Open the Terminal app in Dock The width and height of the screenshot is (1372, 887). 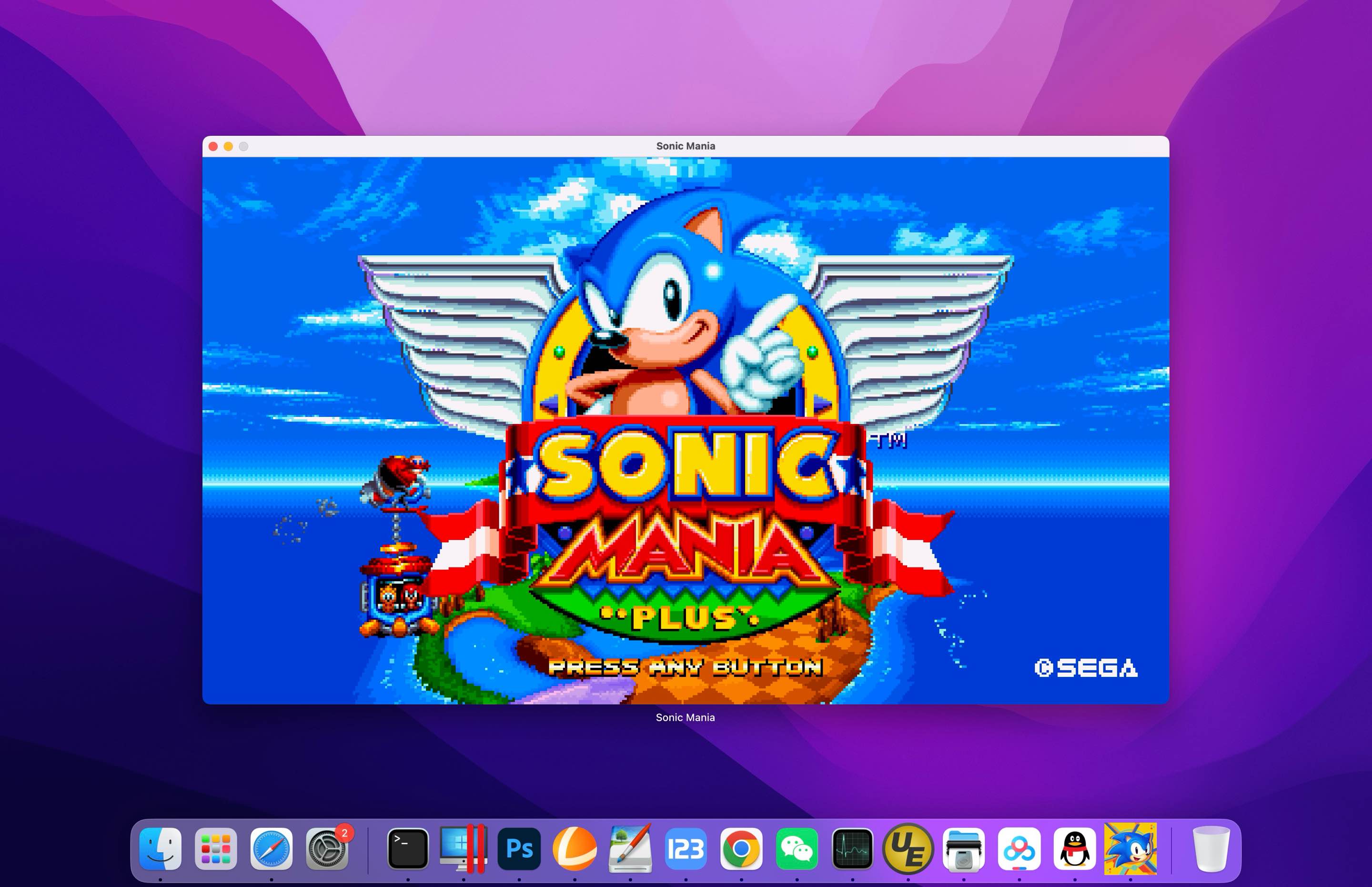(408, 848)
